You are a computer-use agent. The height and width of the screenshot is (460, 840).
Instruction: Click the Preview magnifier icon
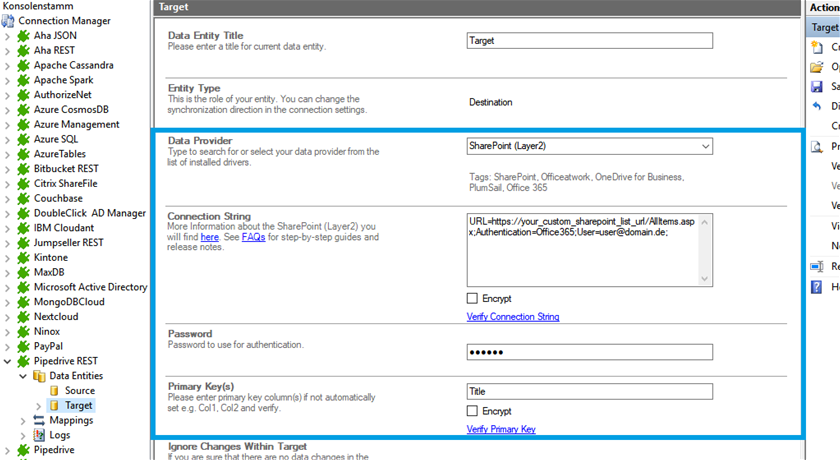pos(817,146)
